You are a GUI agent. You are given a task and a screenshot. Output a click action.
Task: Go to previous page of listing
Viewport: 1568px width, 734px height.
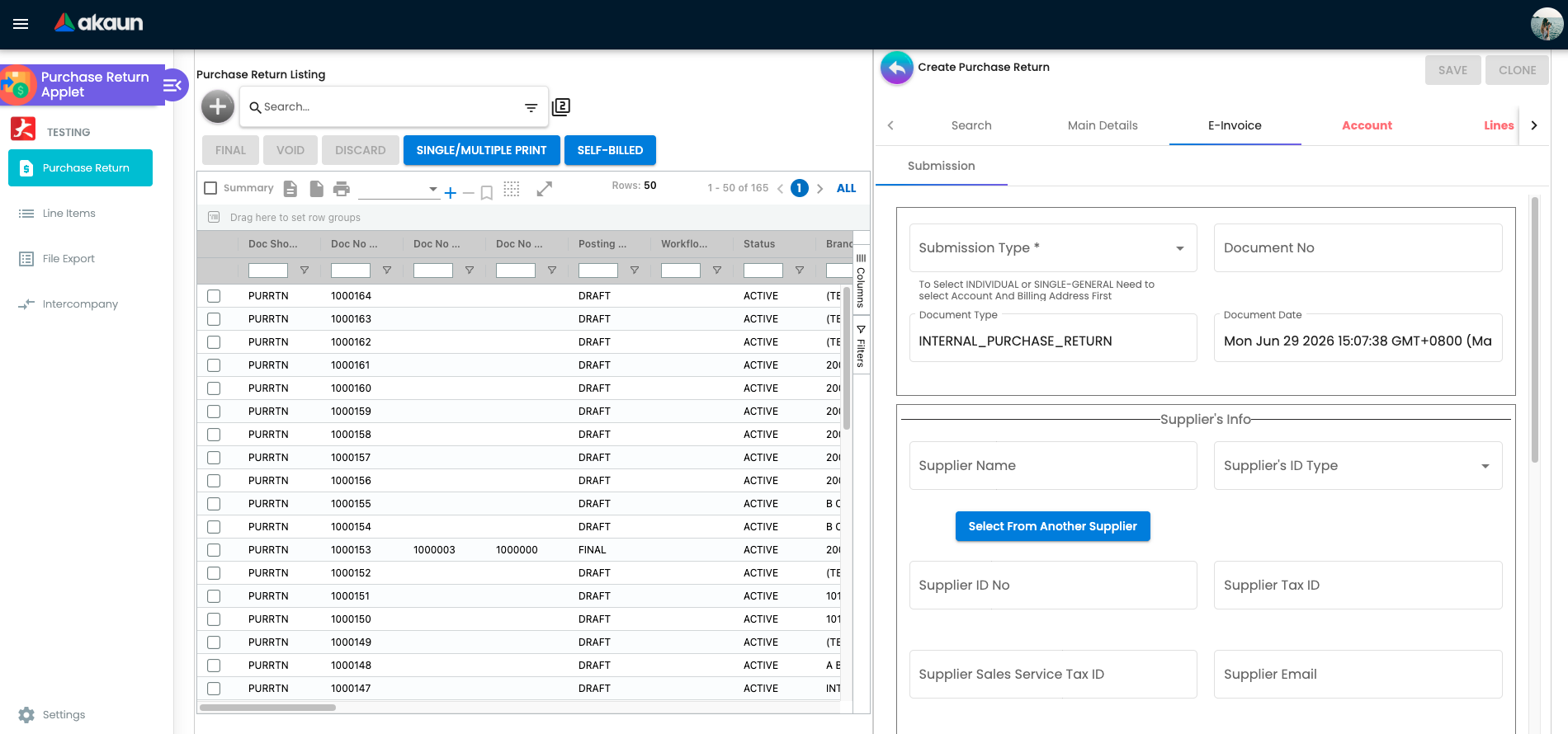click(x=780, y=189)
